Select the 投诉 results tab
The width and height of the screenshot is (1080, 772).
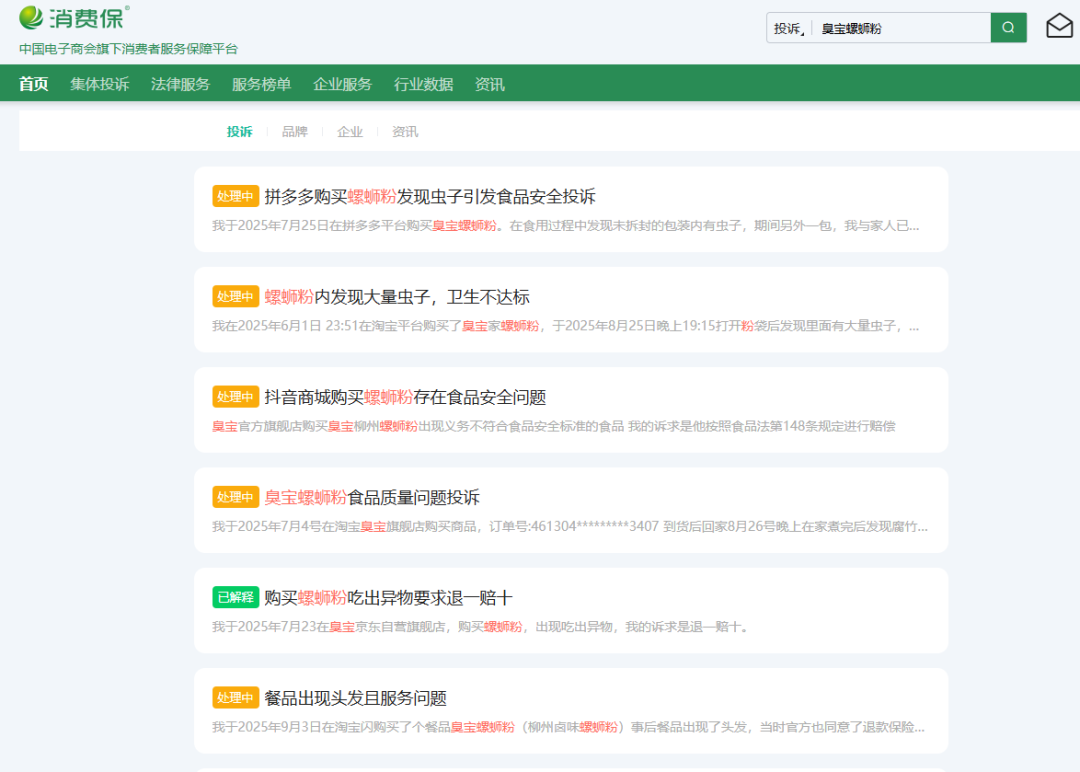pos(240,132)
